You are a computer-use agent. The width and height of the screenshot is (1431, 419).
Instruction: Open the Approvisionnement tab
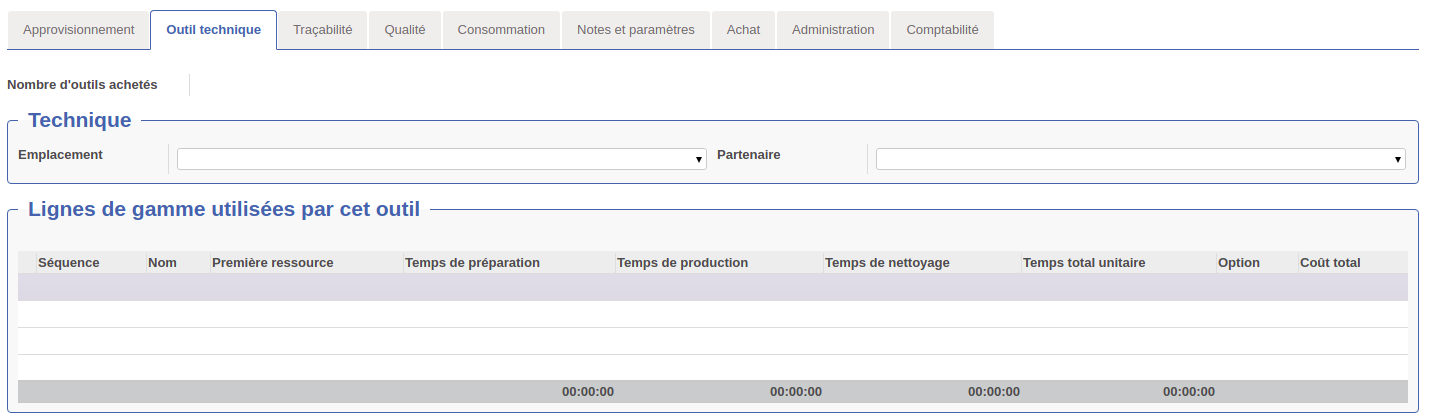78,30
